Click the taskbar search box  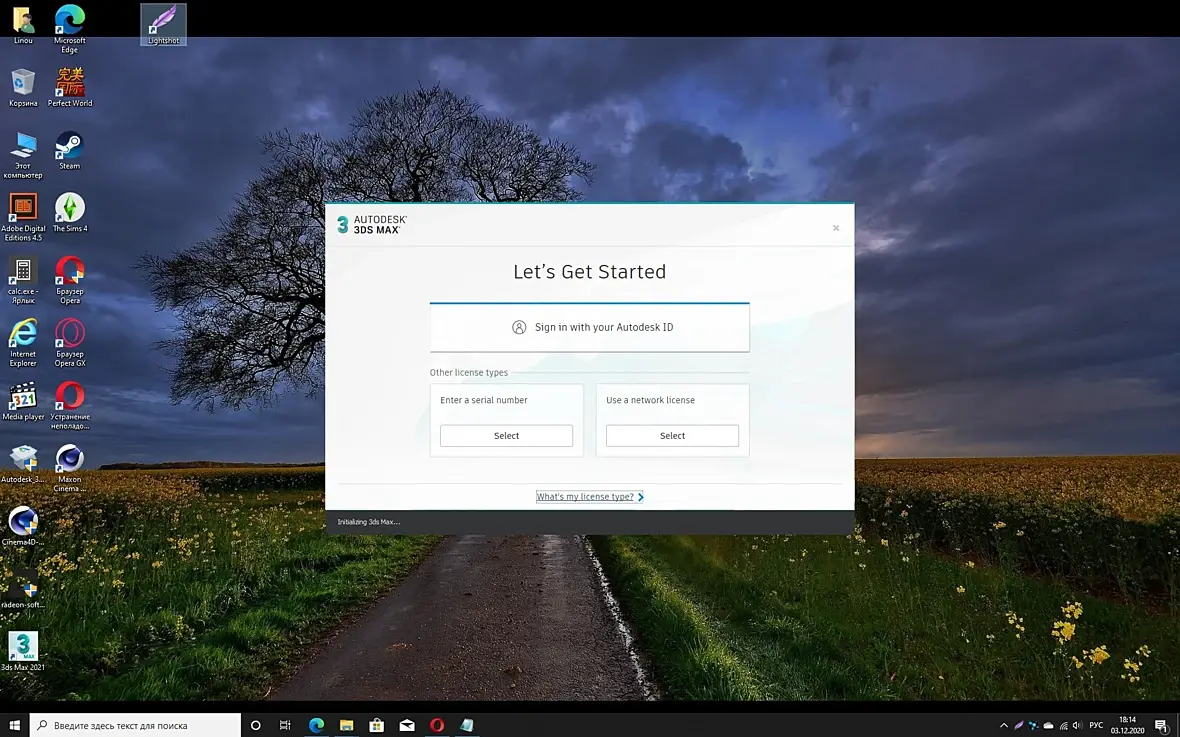coord(135,725)
